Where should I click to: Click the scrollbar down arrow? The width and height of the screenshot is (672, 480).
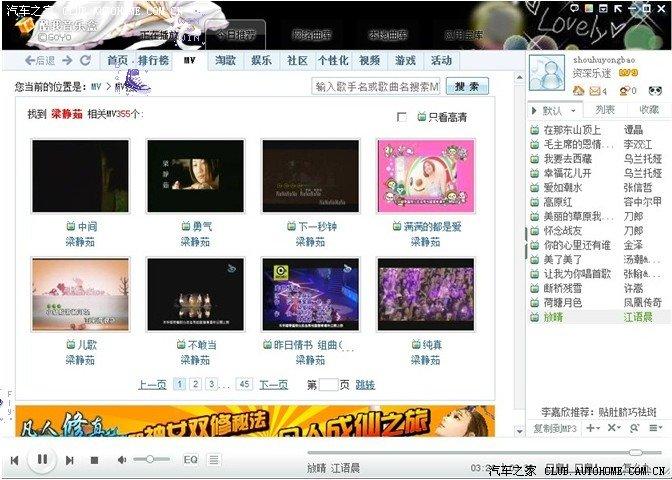click(x=519, y=431)
